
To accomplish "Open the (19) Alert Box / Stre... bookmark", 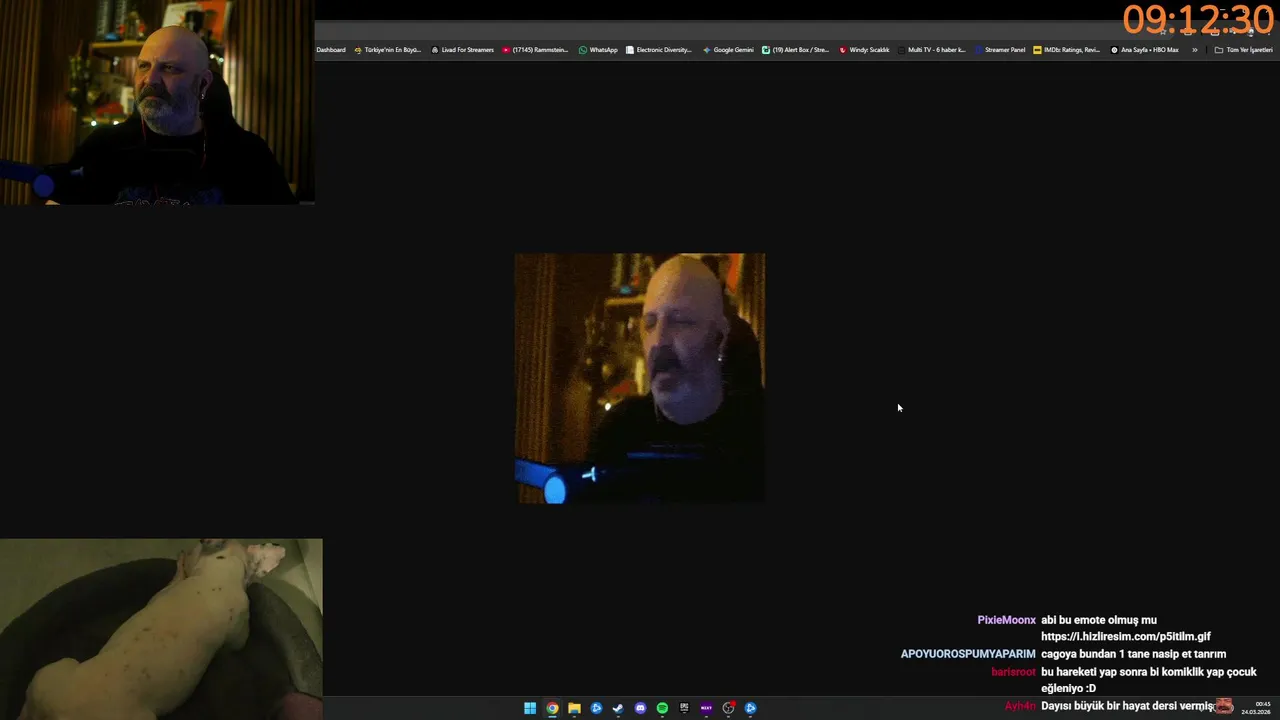I will pyautogui.click(x=795, y=50).
